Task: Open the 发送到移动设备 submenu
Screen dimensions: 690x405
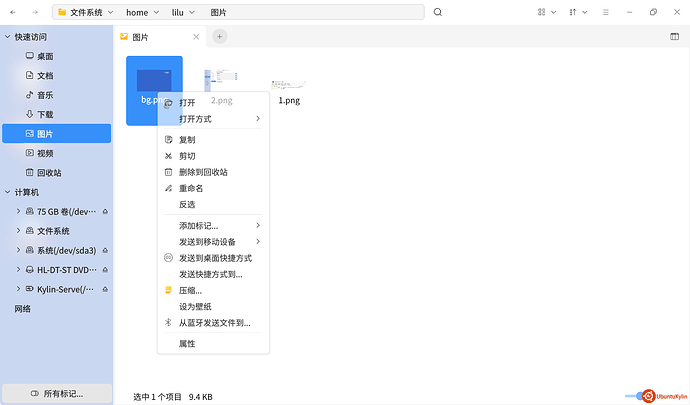Action: [x=213, y=242]
